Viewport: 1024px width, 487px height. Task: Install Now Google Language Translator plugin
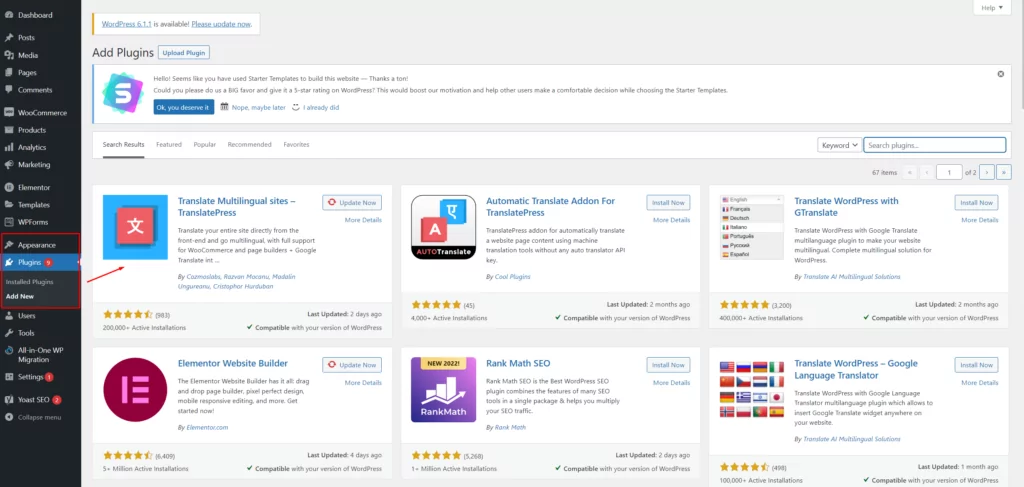click(976, 365)
